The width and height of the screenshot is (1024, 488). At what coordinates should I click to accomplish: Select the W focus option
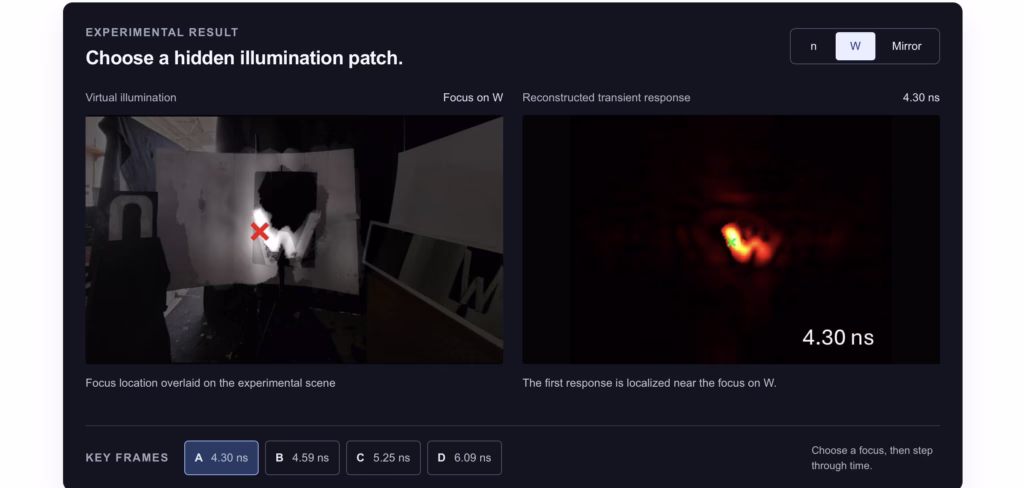point(855,46)
